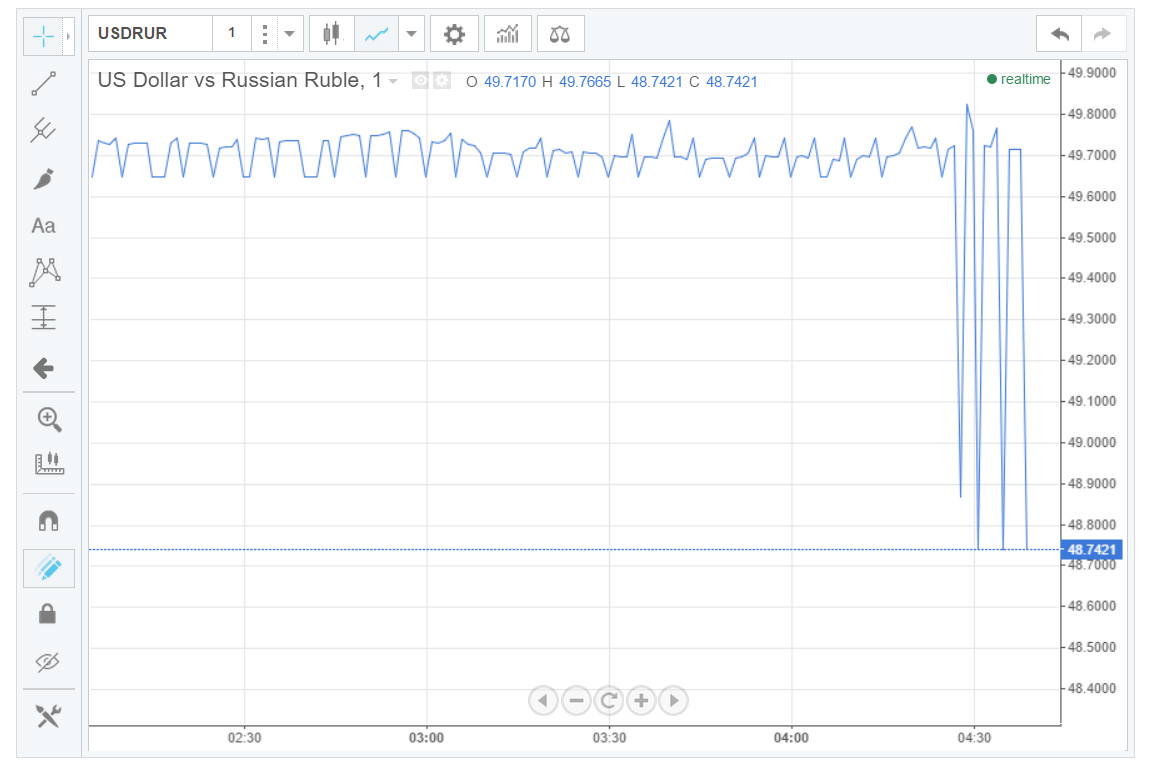Switch to line chart style
This screenshot has width=1172, height=784.
coord(376,34)
